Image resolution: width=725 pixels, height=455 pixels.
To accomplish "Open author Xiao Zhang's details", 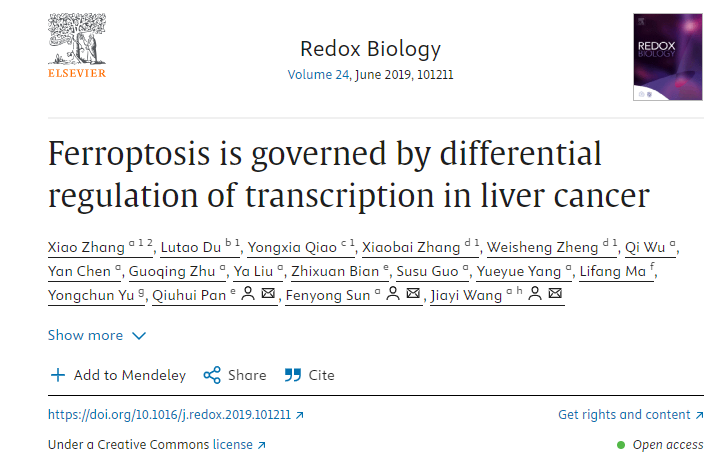I will pyautogui.click(x=86, y=247).
